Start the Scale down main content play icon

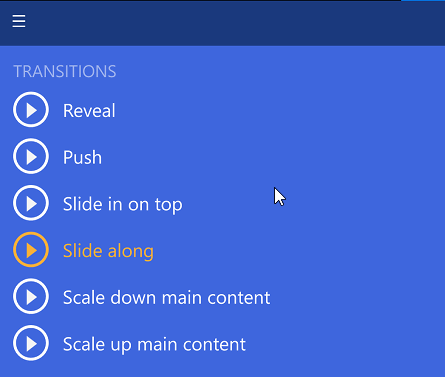point(31,296)
